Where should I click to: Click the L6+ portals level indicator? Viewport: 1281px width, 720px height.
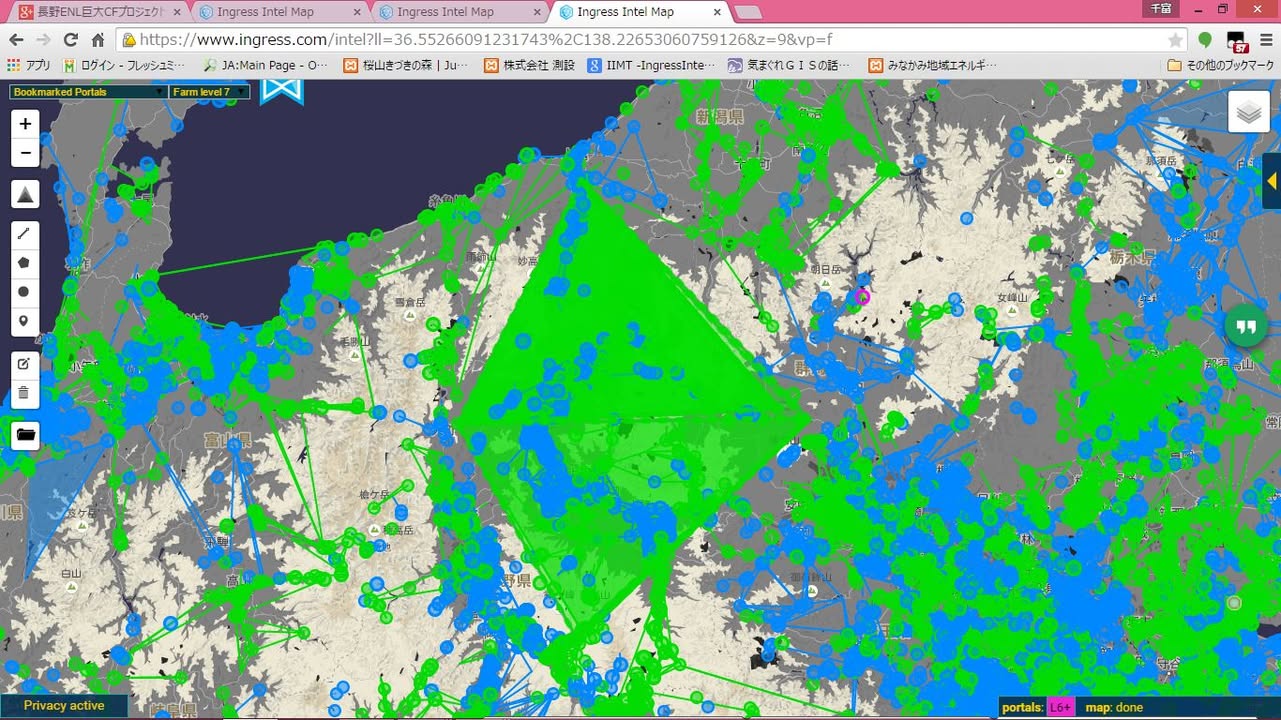coord(1060,708)
